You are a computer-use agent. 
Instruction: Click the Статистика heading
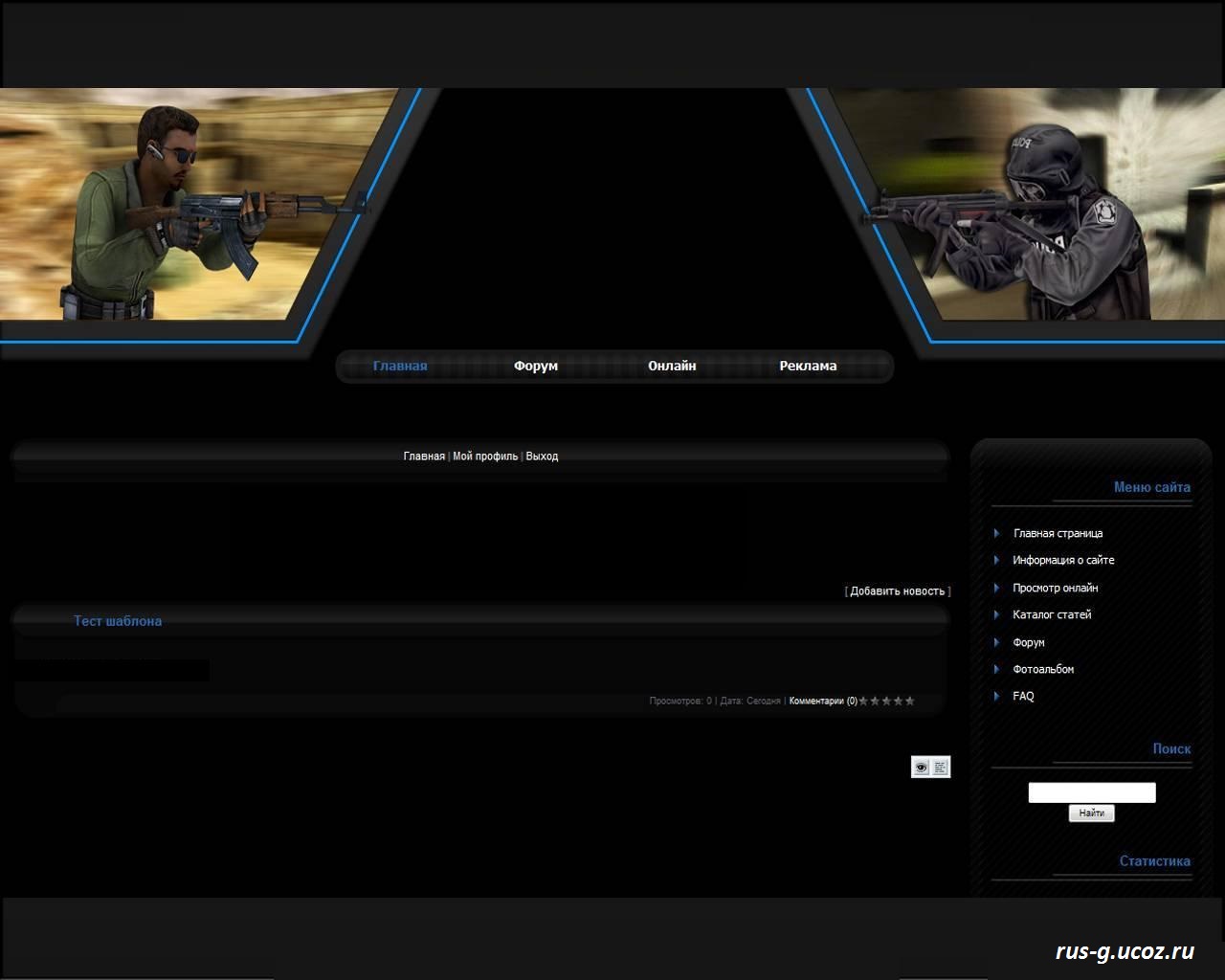point(1155,860)
